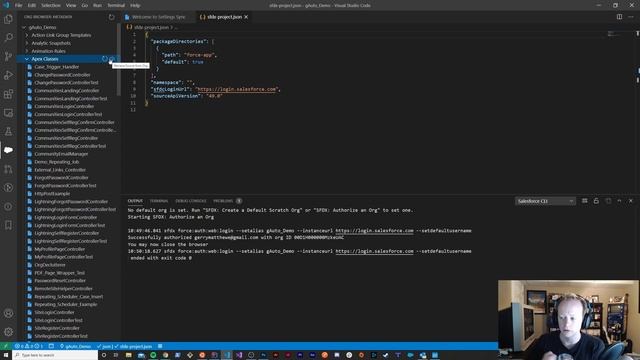Open the output log in editor
640x360 pixels.
click(x=608, y=201)
